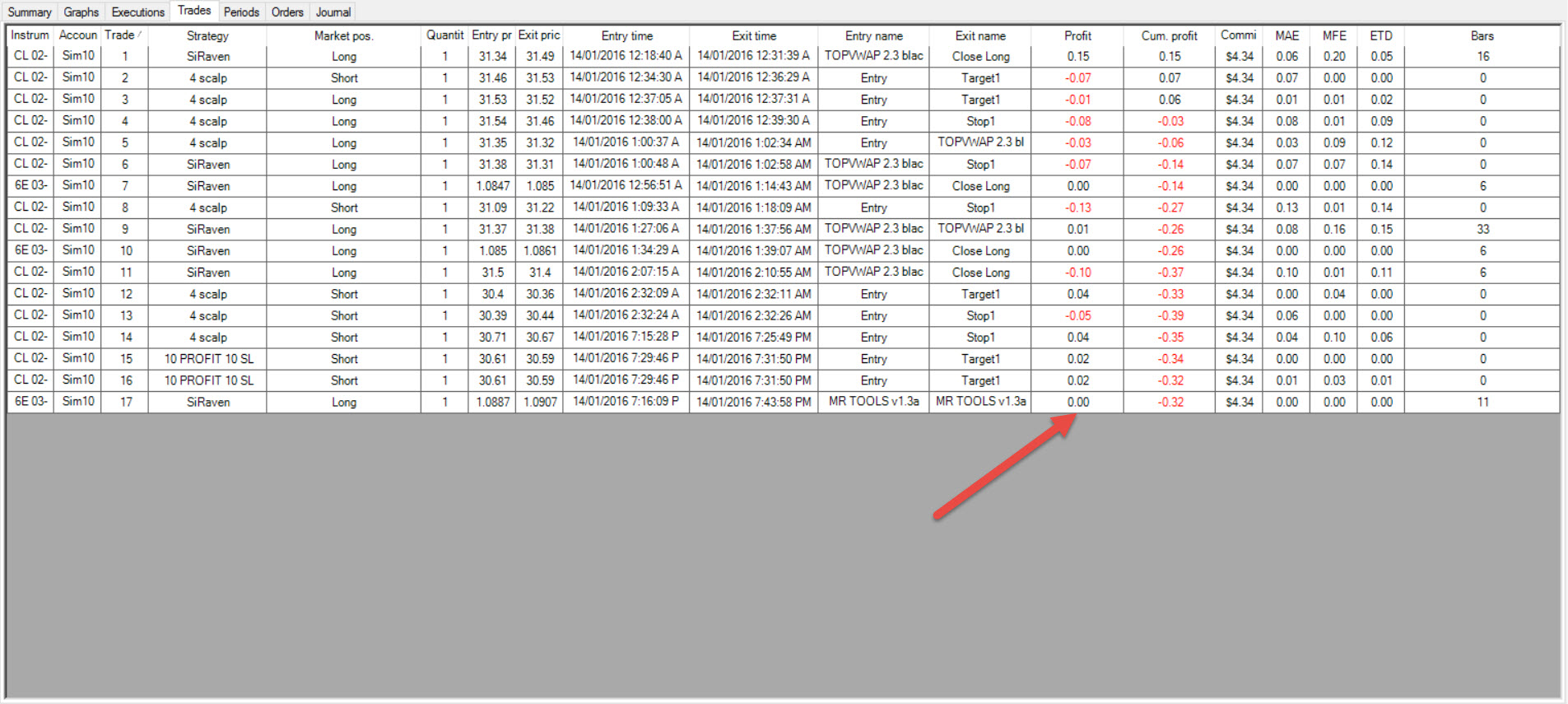Viewport: 1568px width, 704px height.
Task: Click the Bars column header
Action: 1482,35
